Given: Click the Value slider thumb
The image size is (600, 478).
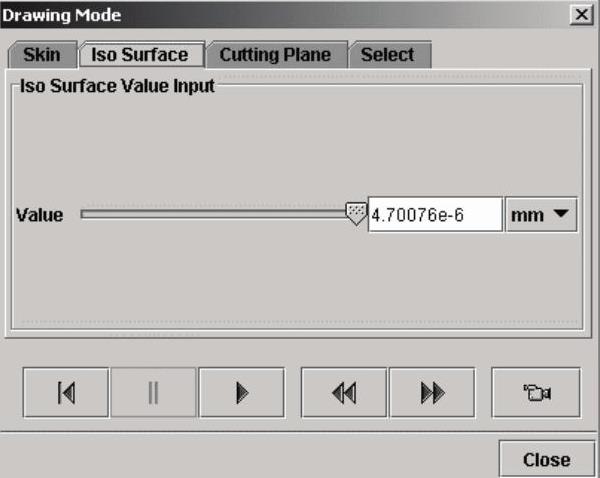Looking at the screenshot, I should tap(355, 213).
